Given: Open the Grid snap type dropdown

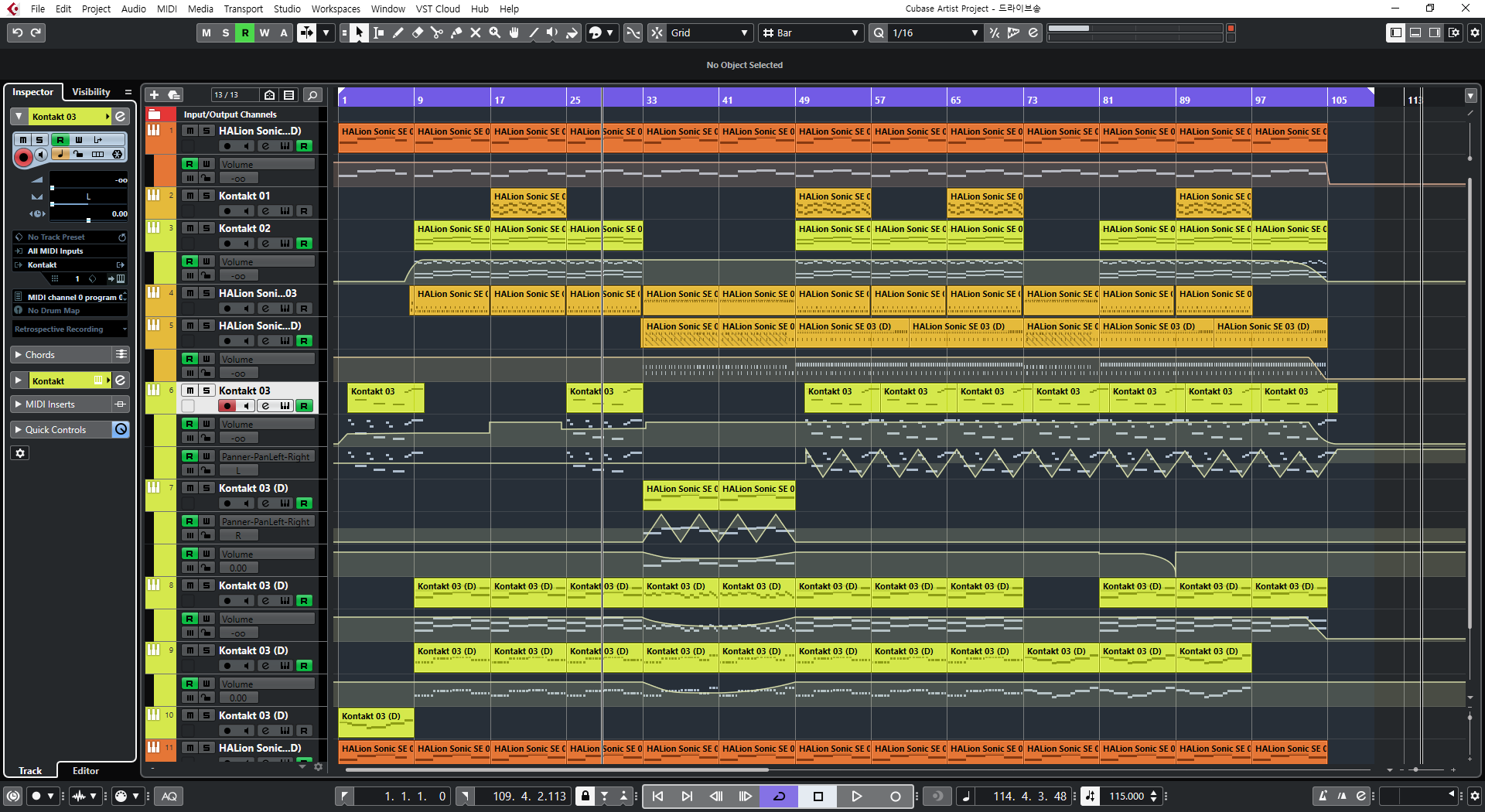Looking at the screenshot, I should coord(709,32).
